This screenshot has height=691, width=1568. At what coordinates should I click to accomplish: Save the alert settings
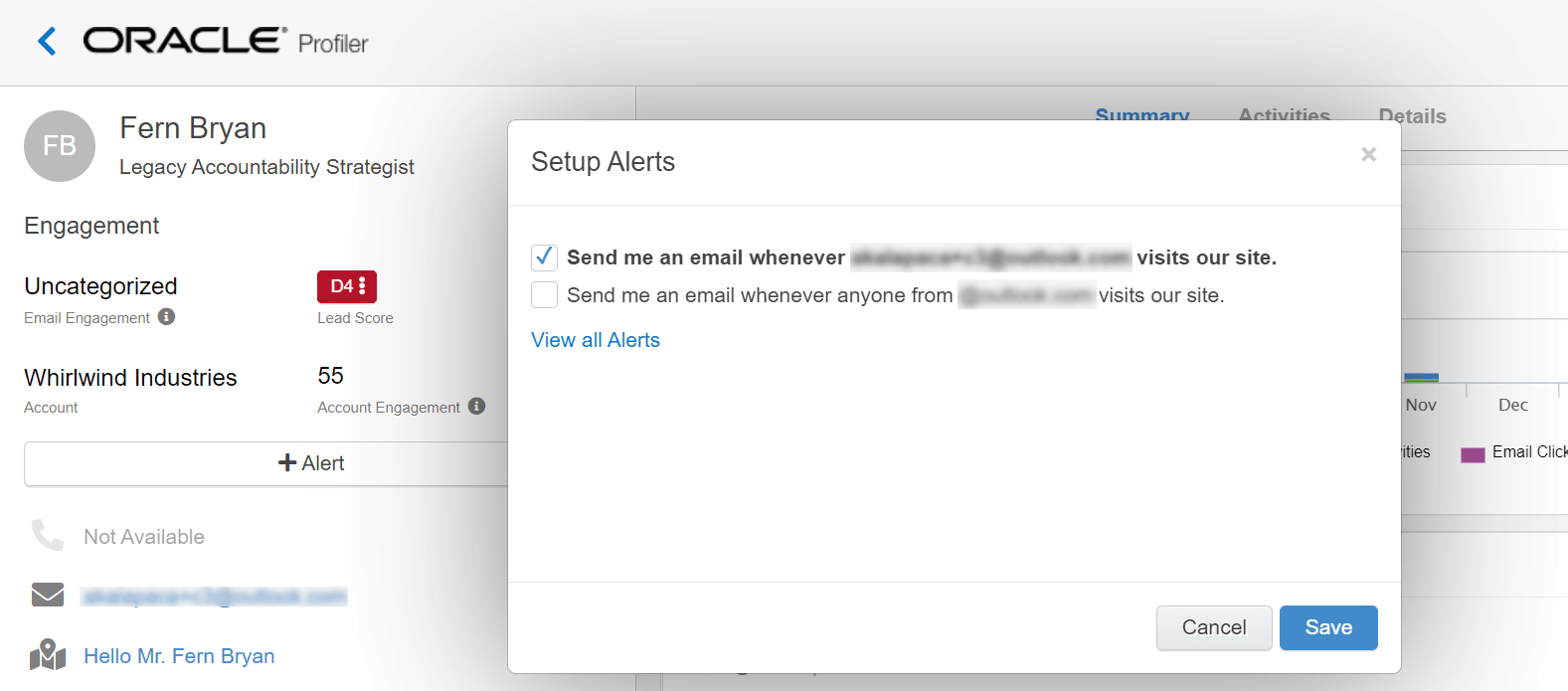click(x=1328, y=627)
